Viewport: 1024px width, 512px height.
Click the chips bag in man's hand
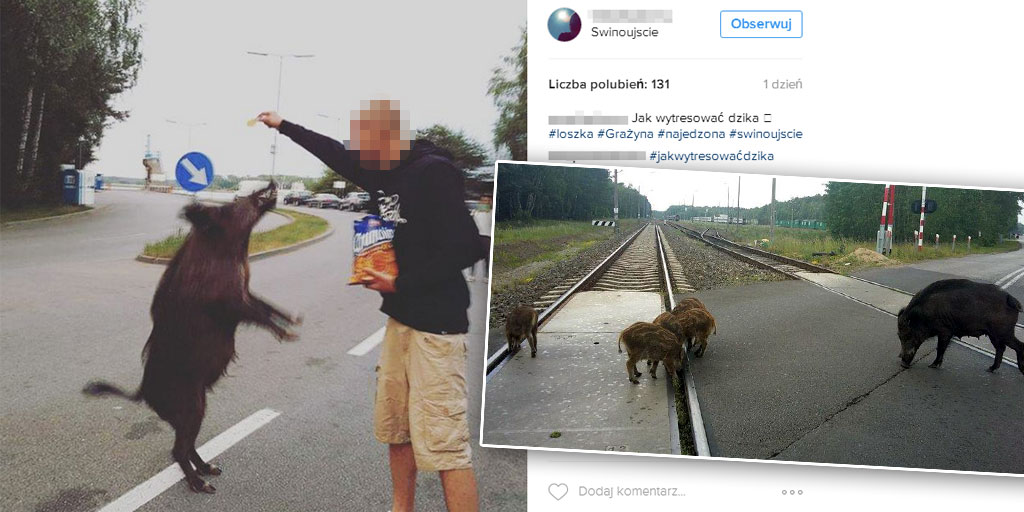[374, 251]
